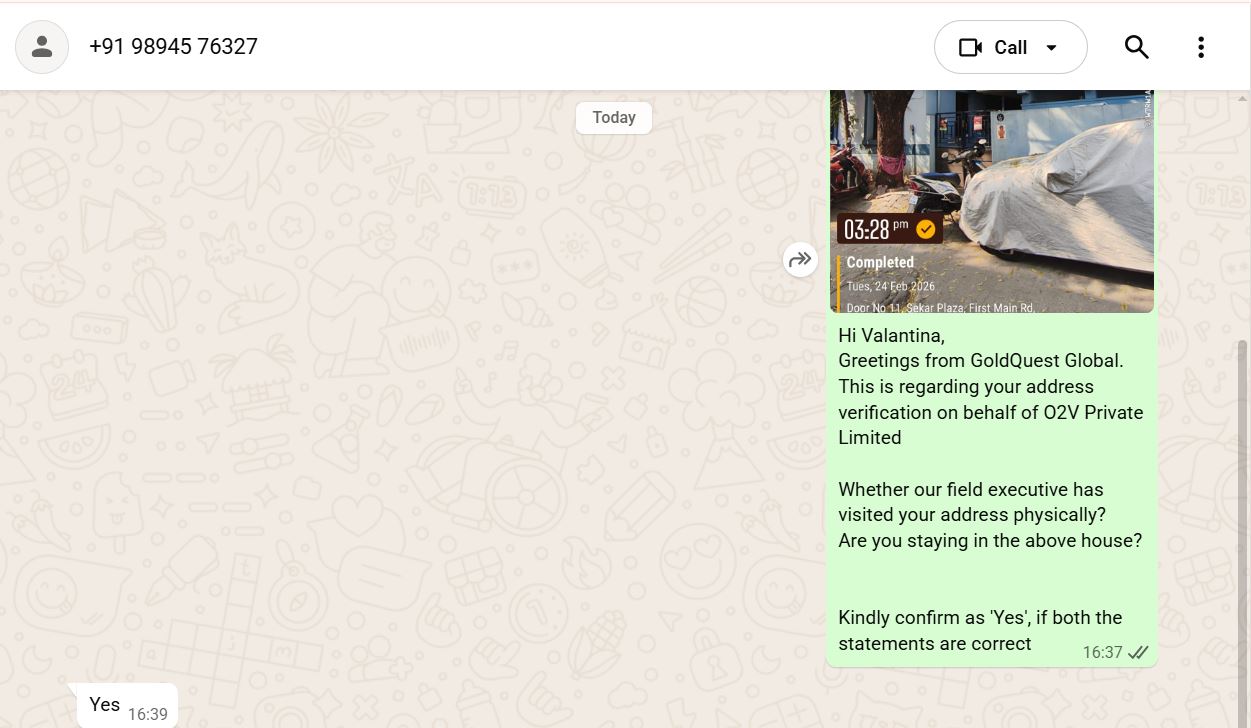The height and width of the screenshot is (728, 1251).
Task: Select the received "Yes" message bubble
Action: tap(104, 705)
